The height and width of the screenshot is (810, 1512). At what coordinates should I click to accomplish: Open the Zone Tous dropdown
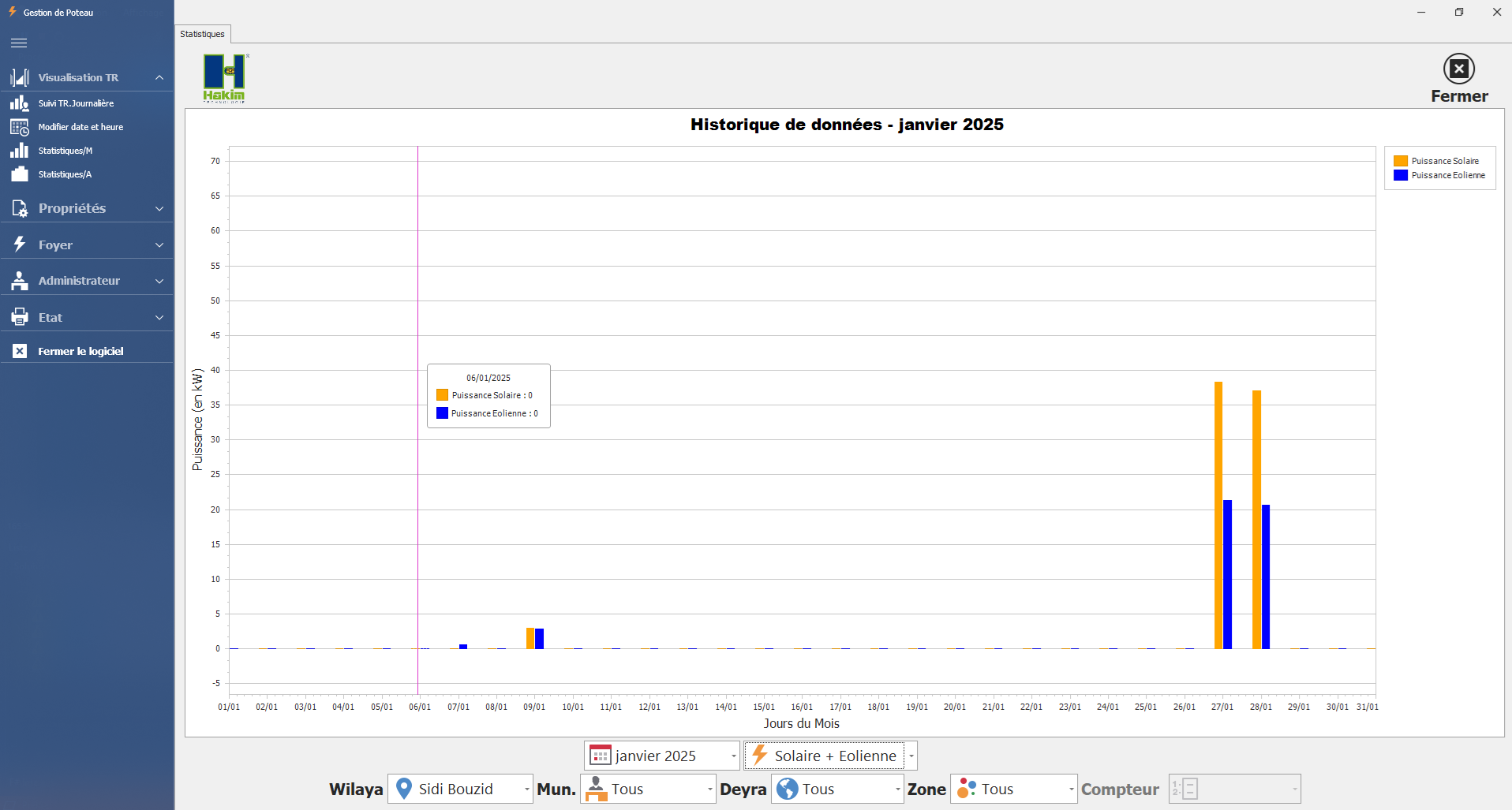1071,789
